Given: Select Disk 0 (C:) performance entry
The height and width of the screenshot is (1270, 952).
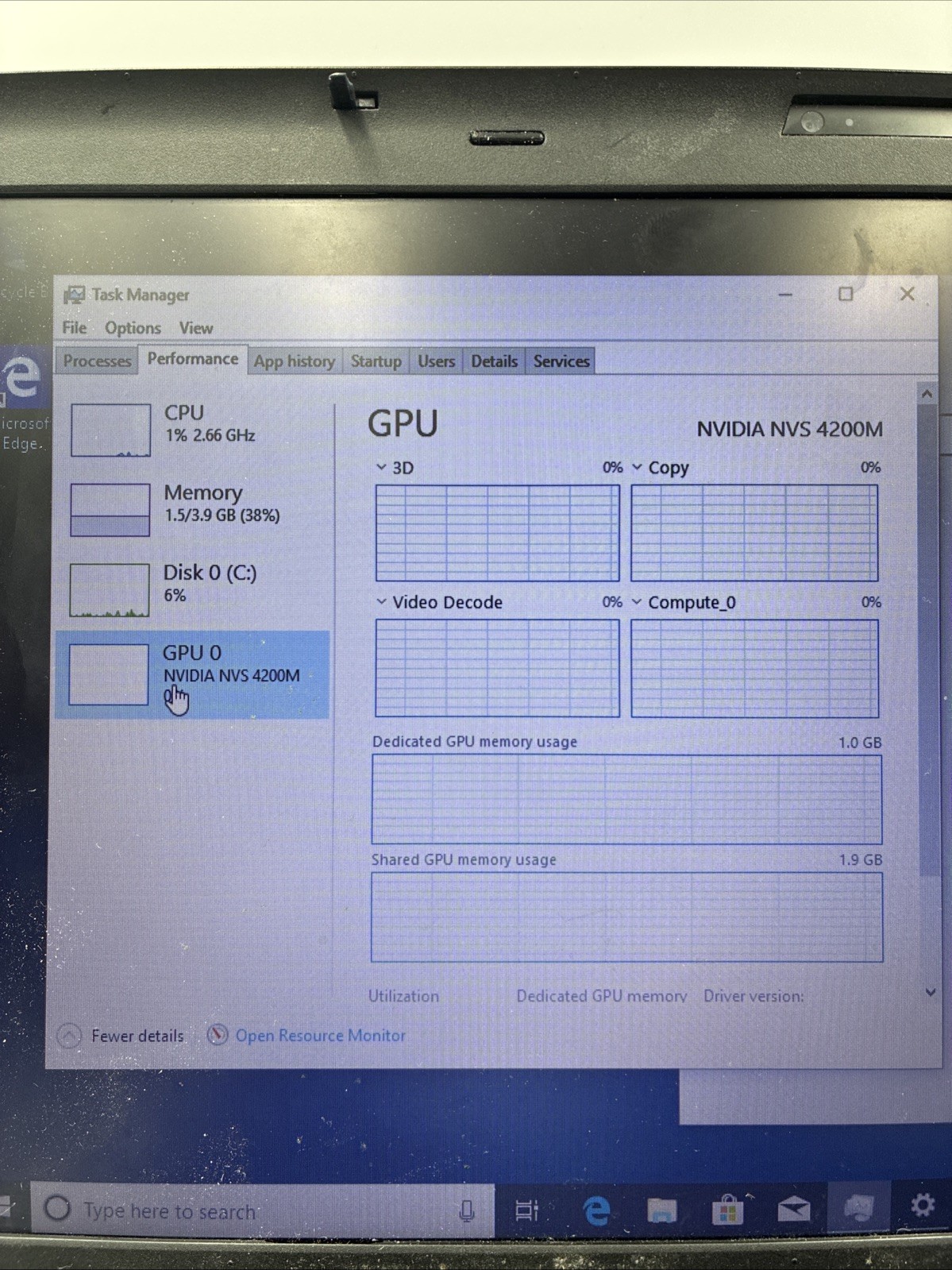Looking at the screenshot, I should [x=193, y=589].
